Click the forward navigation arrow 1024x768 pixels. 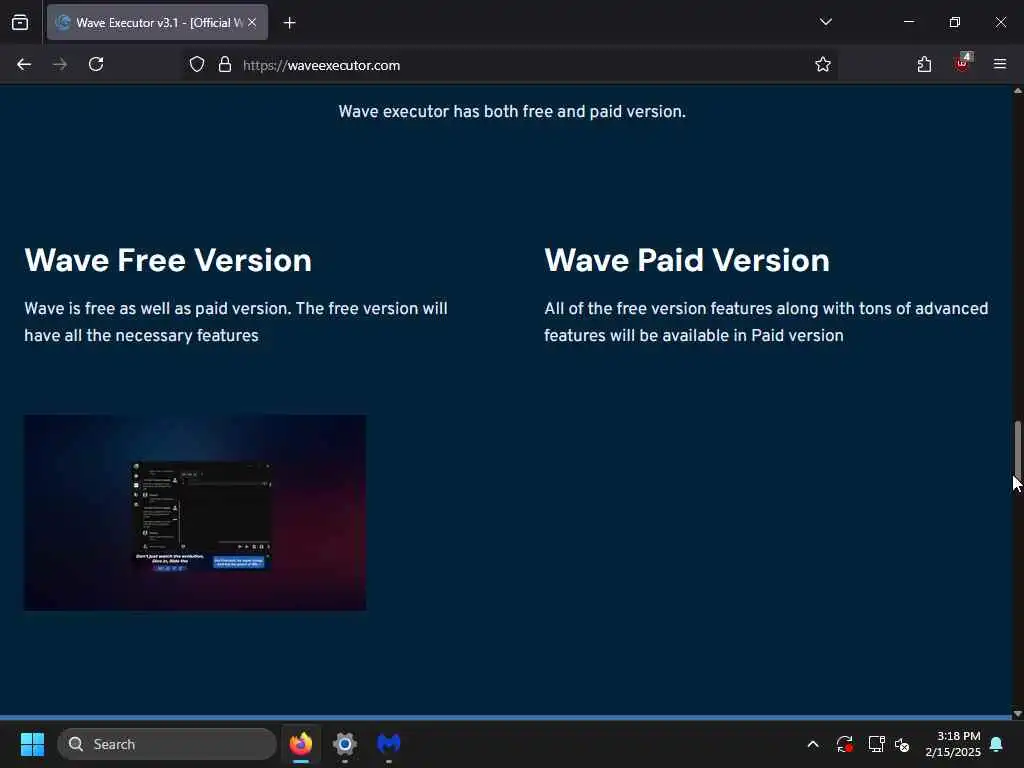(x=60, y=65)
